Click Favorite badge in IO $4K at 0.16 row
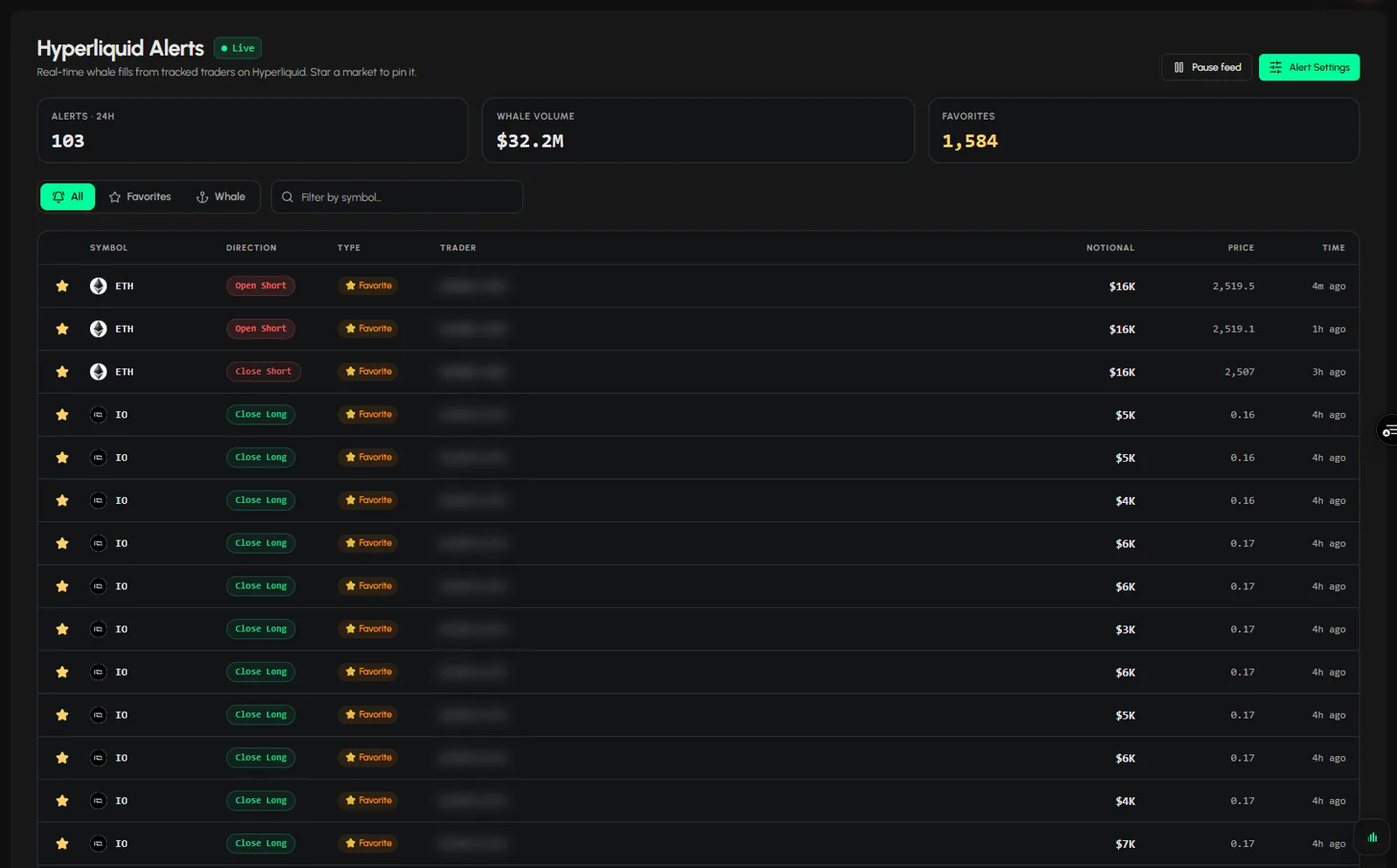 click(x=368, y=500)
